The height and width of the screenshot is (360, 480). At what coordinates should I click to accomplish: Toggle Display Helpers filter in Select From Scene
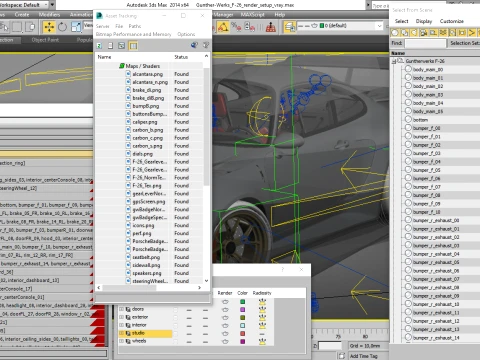pyautogui.click(x=433, y=33)
